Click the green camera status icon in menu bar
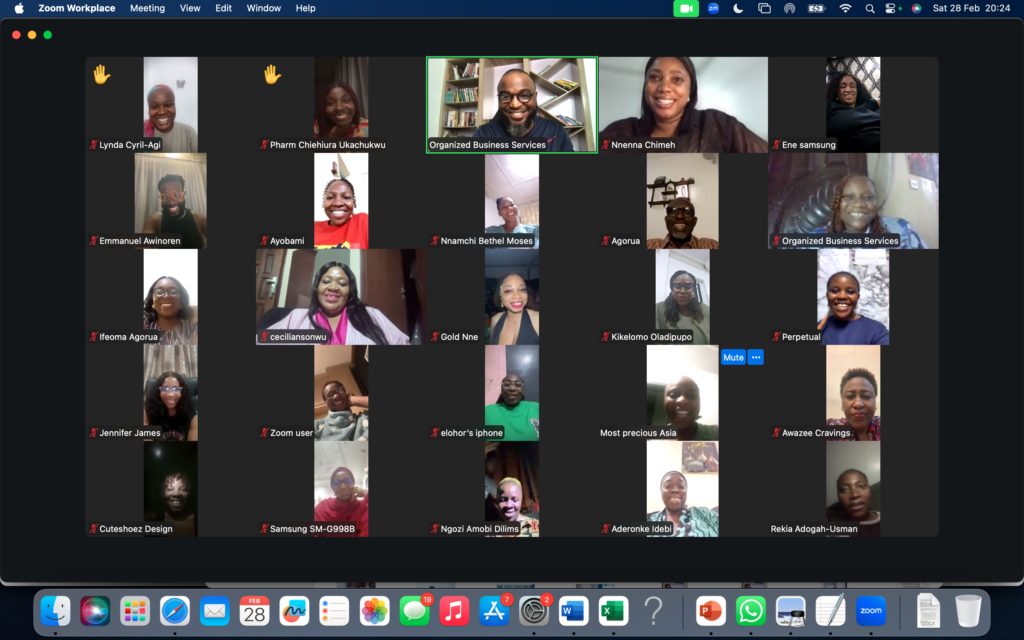 coord(685,8)
